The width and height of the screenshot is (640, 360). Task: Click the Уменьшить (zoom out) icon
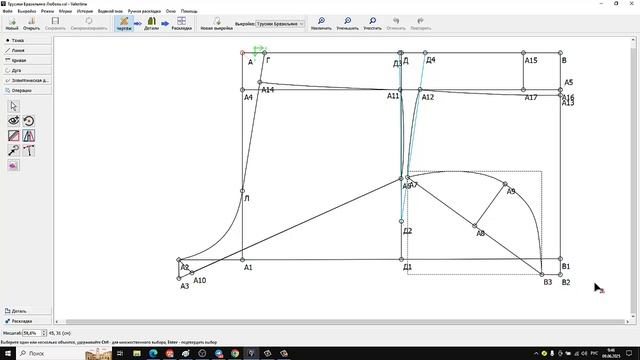[x=347, y=23]
